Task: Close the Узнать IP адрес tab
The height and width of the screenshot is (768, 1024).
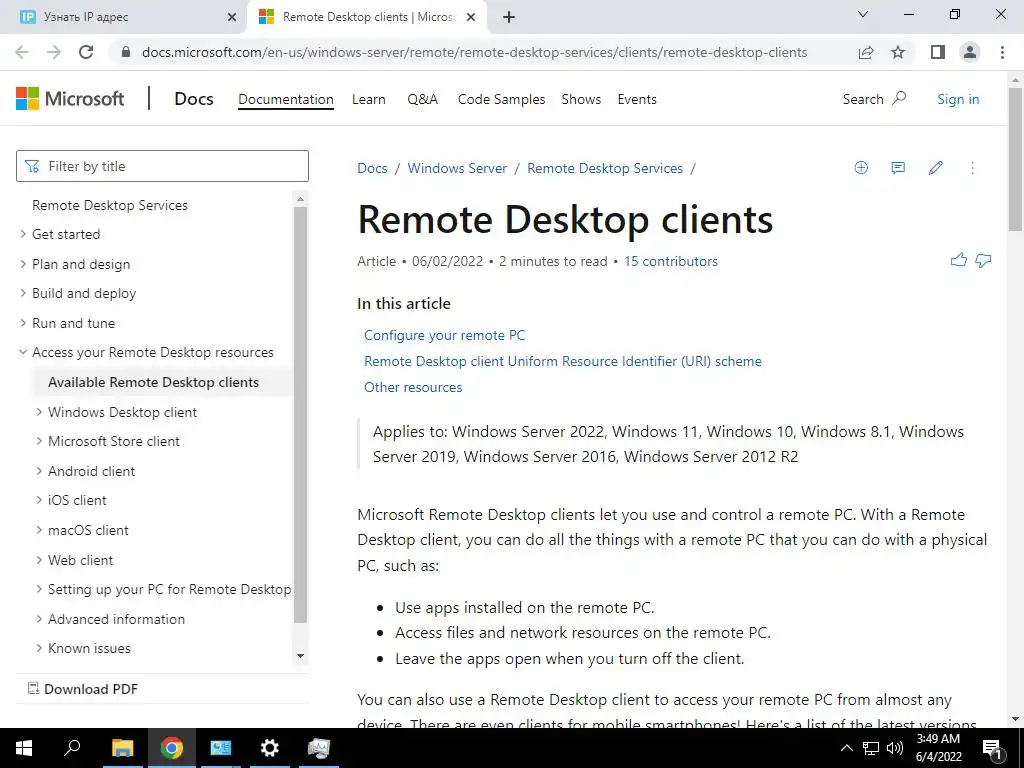Action: (x=231, y=17)
